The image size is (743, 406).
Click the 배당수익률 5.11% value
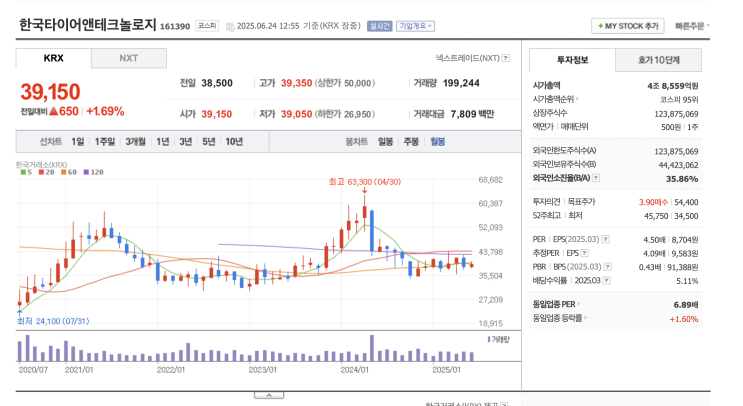tap(687, 281)
